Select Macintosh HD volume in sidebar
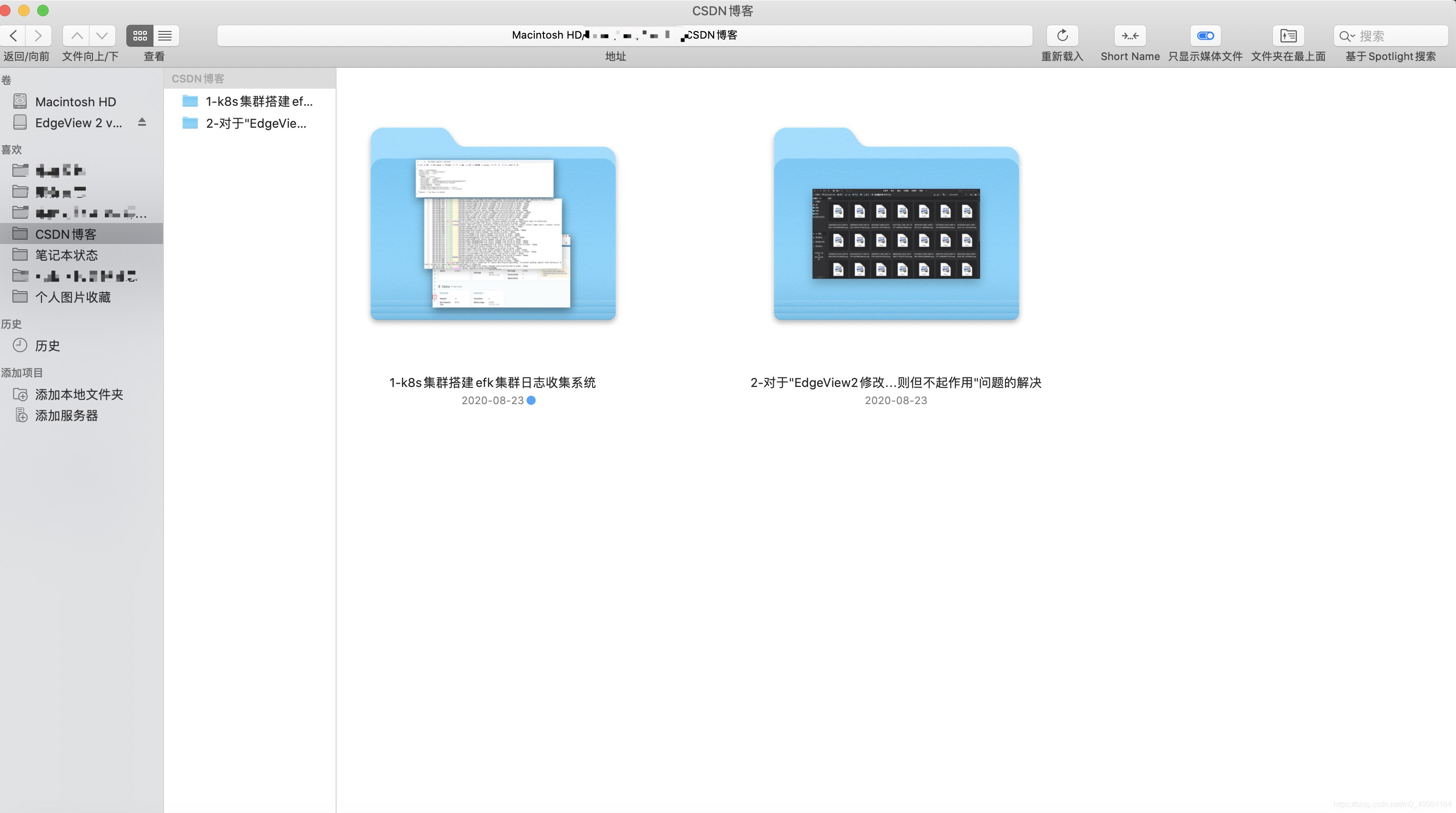 click(75, 102)
